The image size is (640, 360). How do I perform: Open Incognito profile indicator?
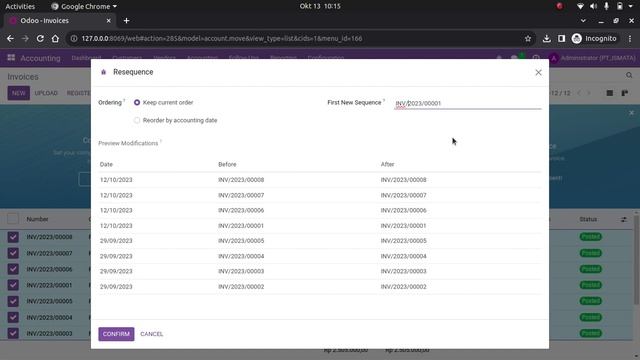(x=594, y=38)
